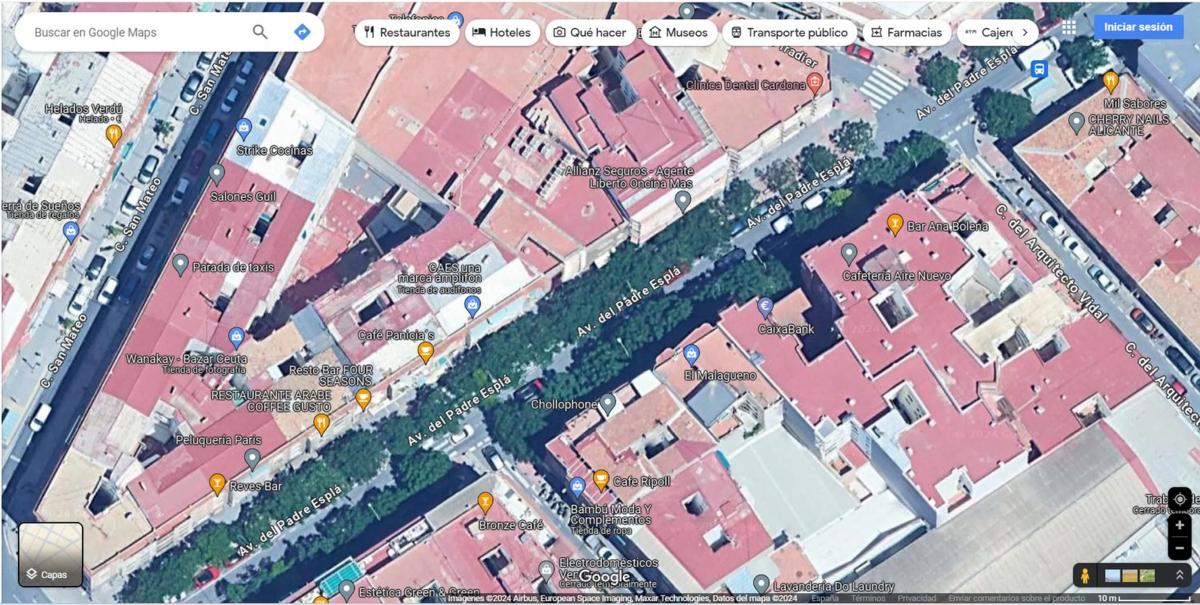Click the Clínica Dental Cardona pin
The width and height of the screenshot is (1200, 605).
point(815,83)
